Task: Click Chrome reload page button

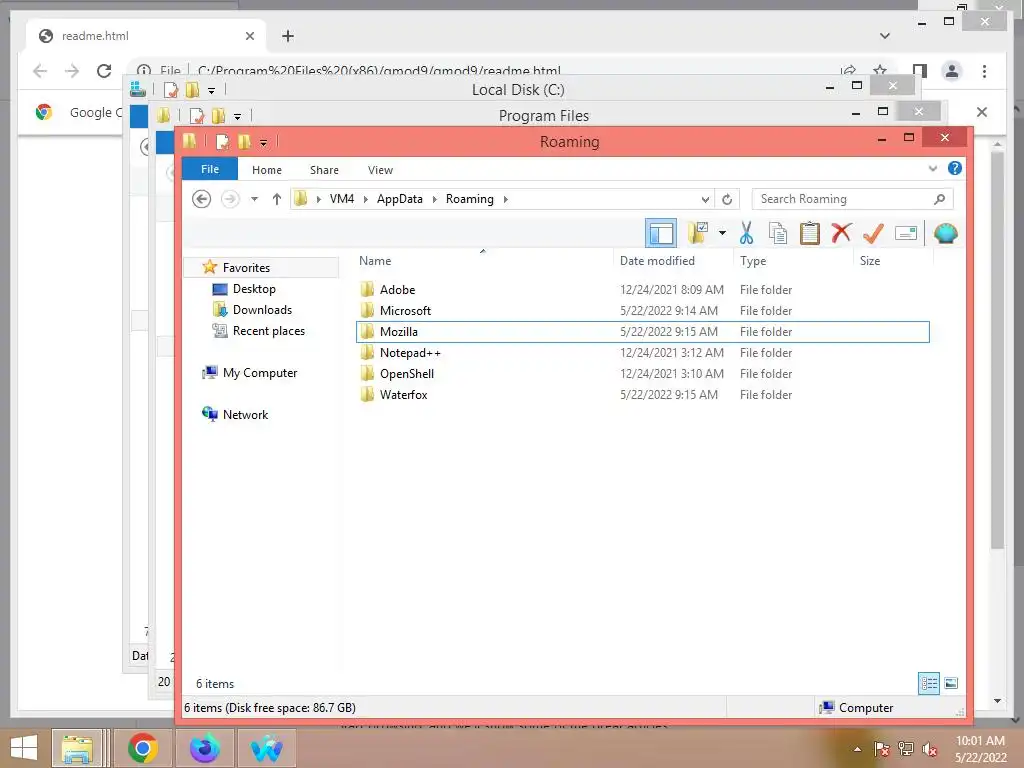Action: 104,71
